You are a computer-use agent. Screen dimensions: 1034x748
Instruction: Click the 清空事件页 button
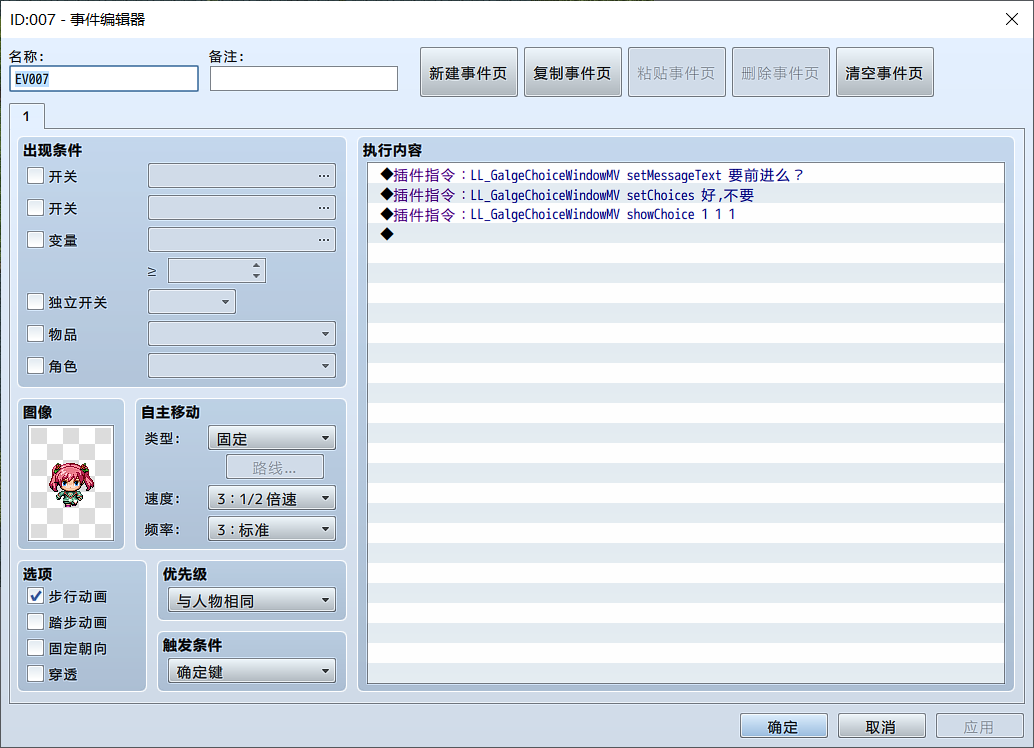(x=884, y=73)
